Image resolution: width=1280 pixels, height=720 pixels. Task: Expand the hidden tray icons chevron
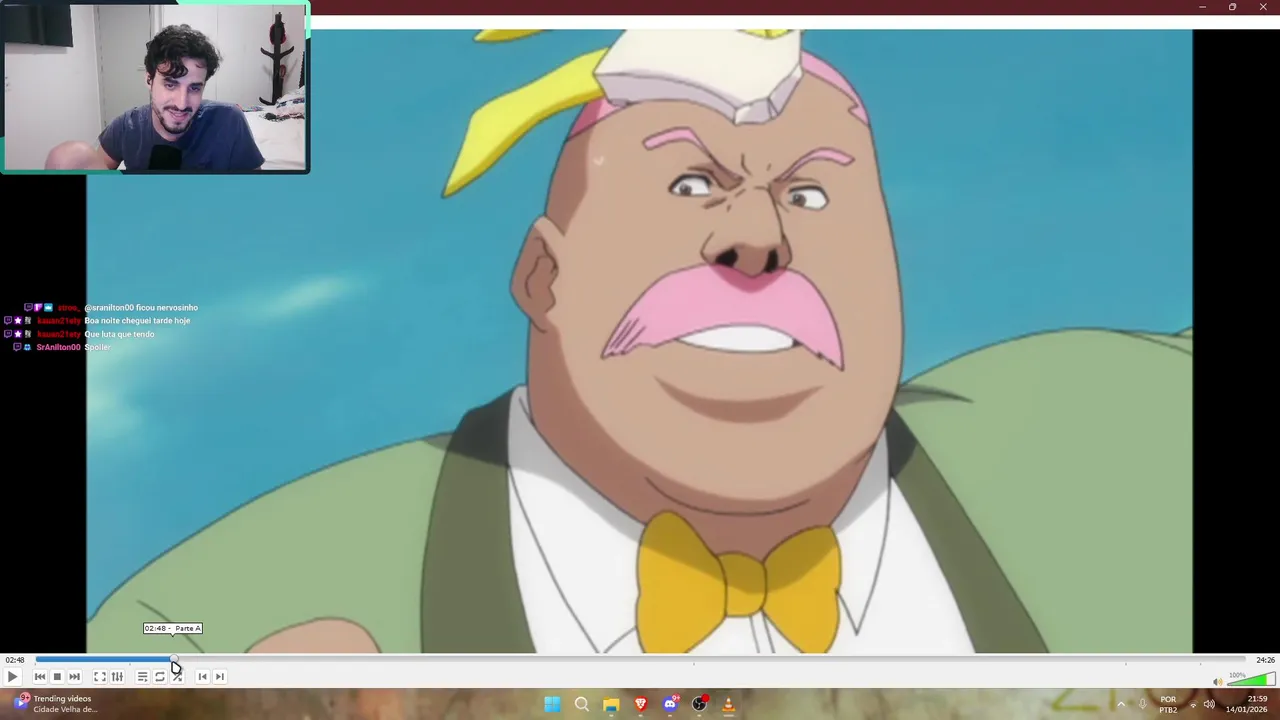click(1121, 704)
